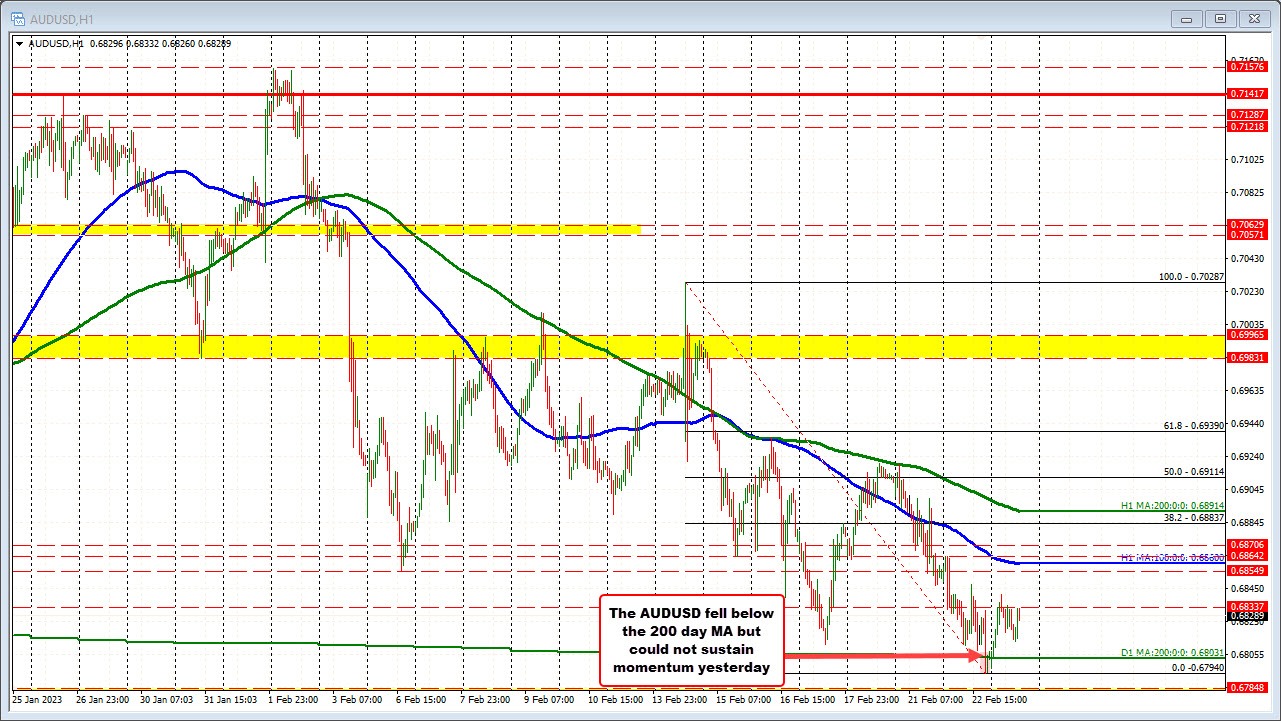
Task: Expand the triangle next to AUDUSD,H1
Action: pyautogui.click(x=19, y=43)
